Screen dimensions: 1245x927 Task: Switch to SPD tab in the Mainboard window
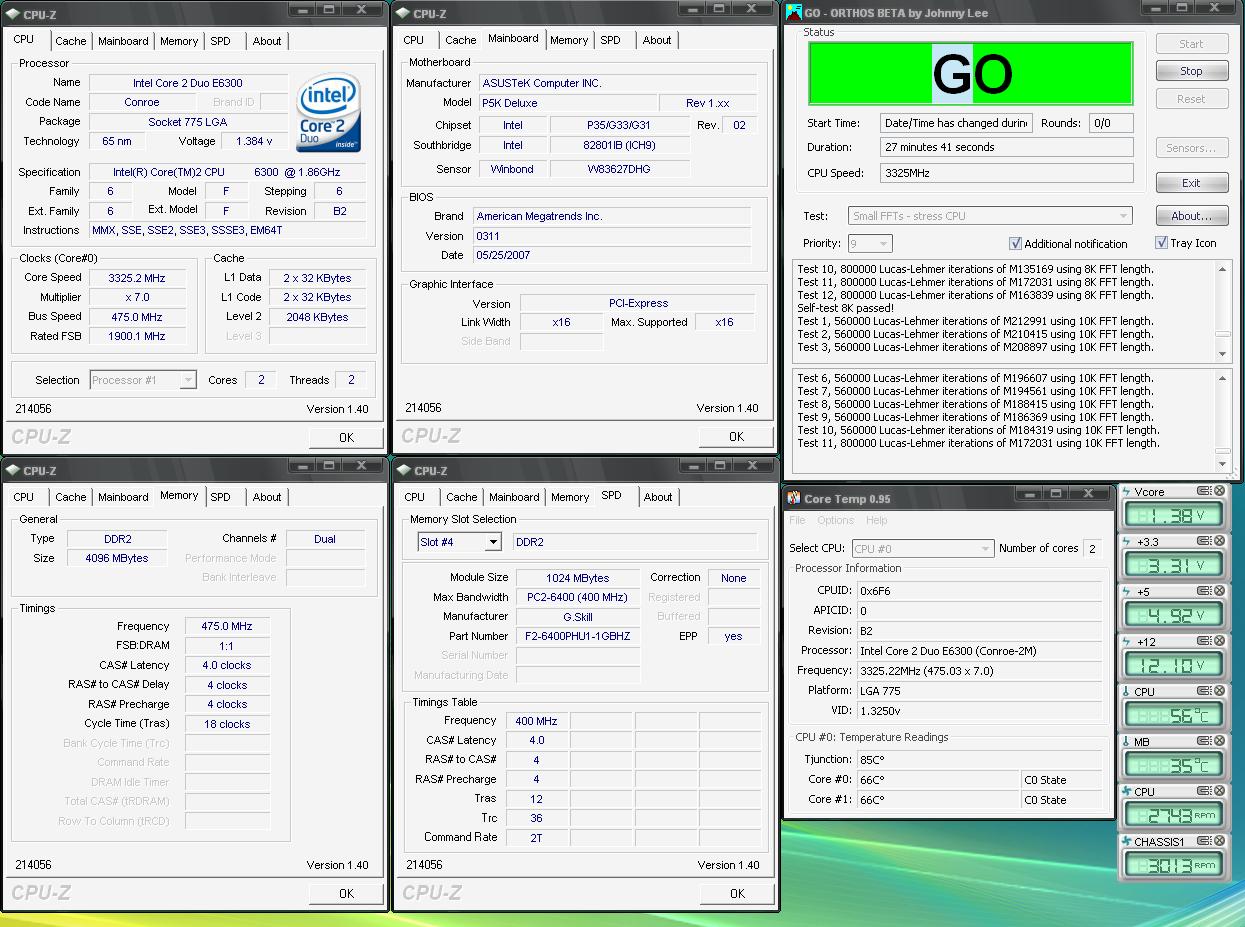coord(610,40)
